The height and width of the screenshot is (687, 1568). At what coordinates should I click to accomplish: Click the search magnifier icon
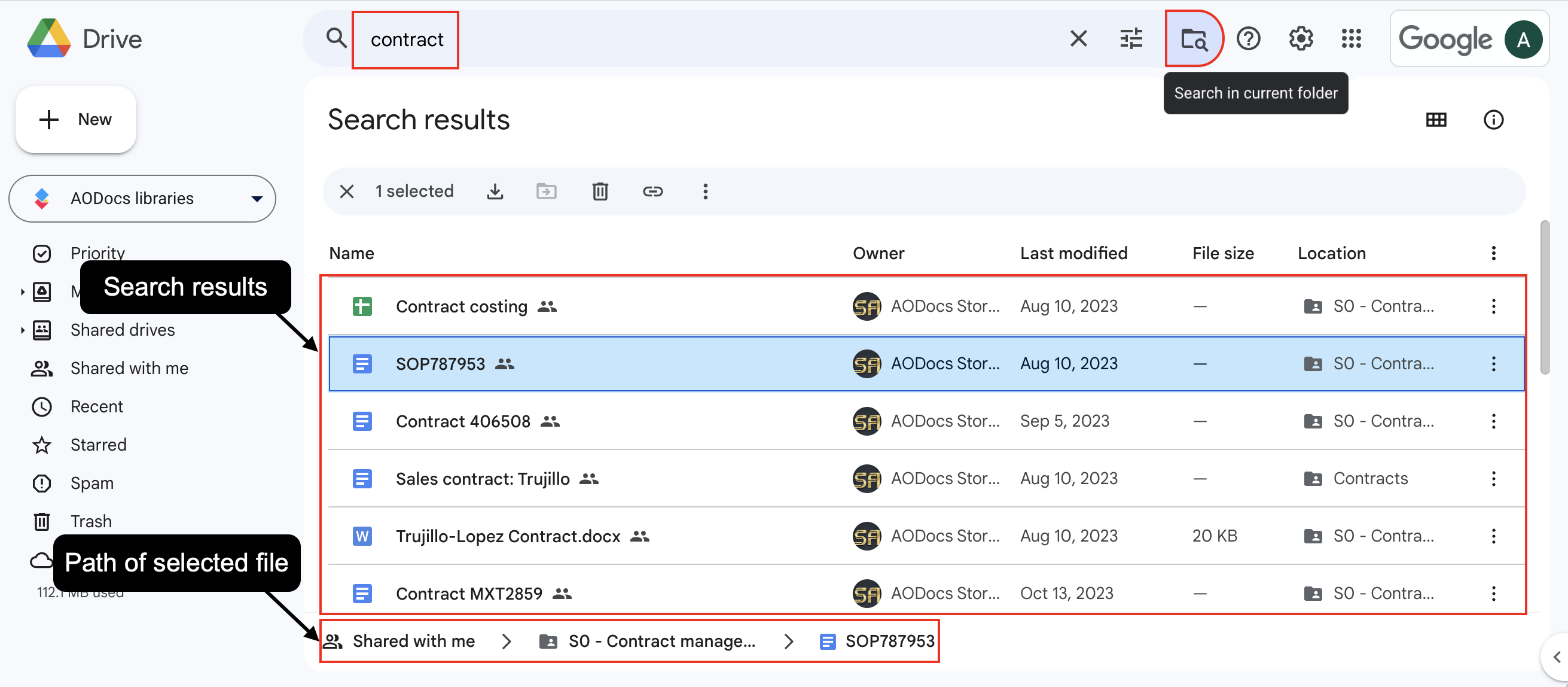pyautogui.click(x=336, y=38)
